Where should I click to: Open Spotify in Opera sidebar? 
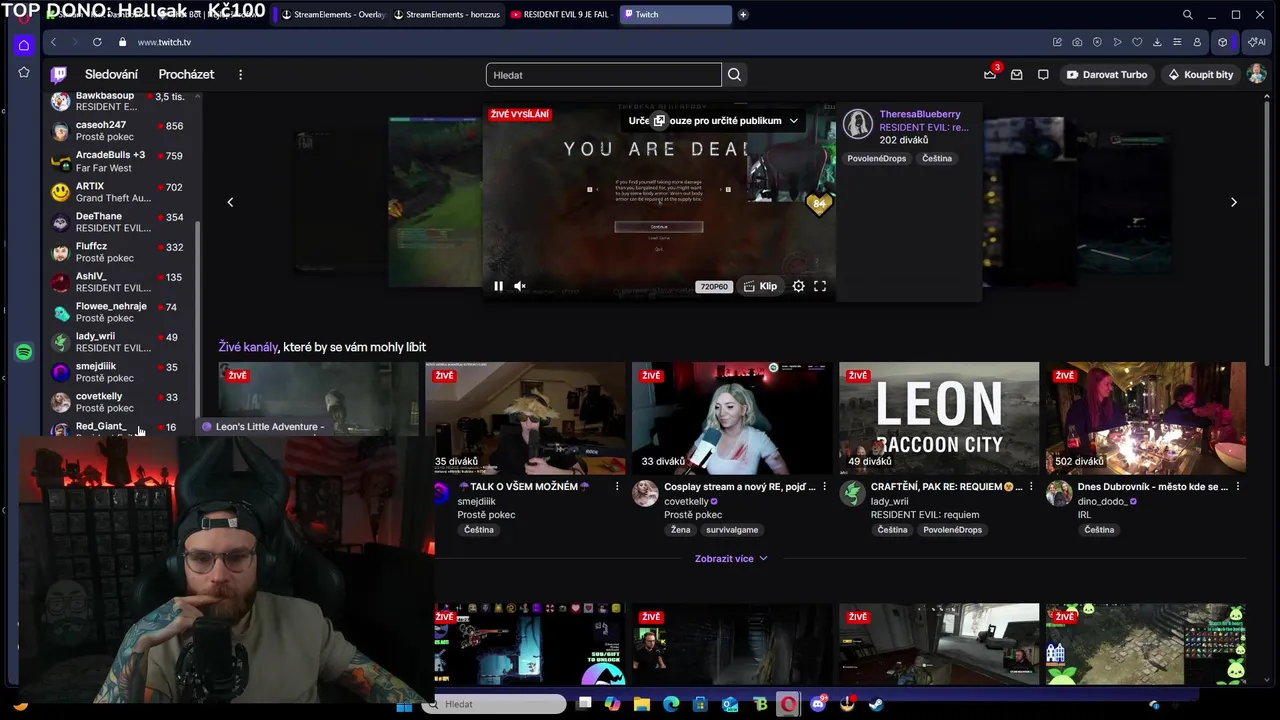[x=24, y=352]
